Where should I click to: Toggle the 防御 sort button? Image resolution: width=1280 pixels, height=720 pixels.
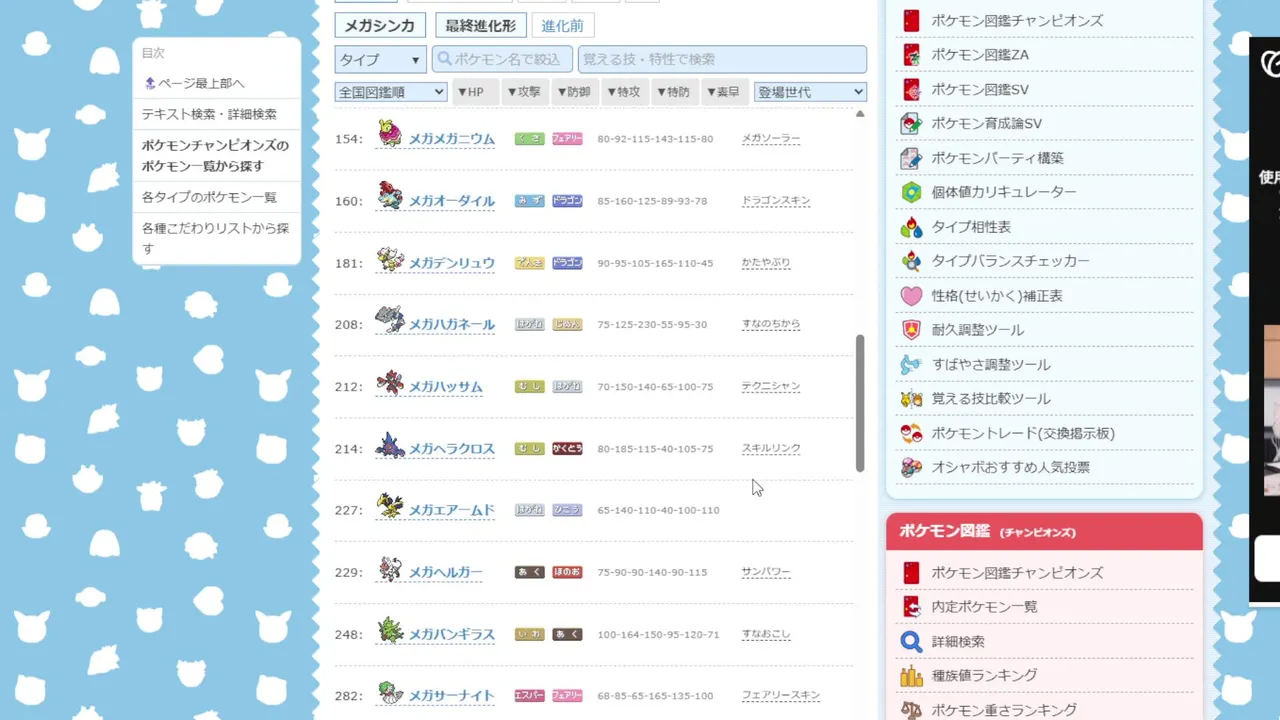click(574, 92)
